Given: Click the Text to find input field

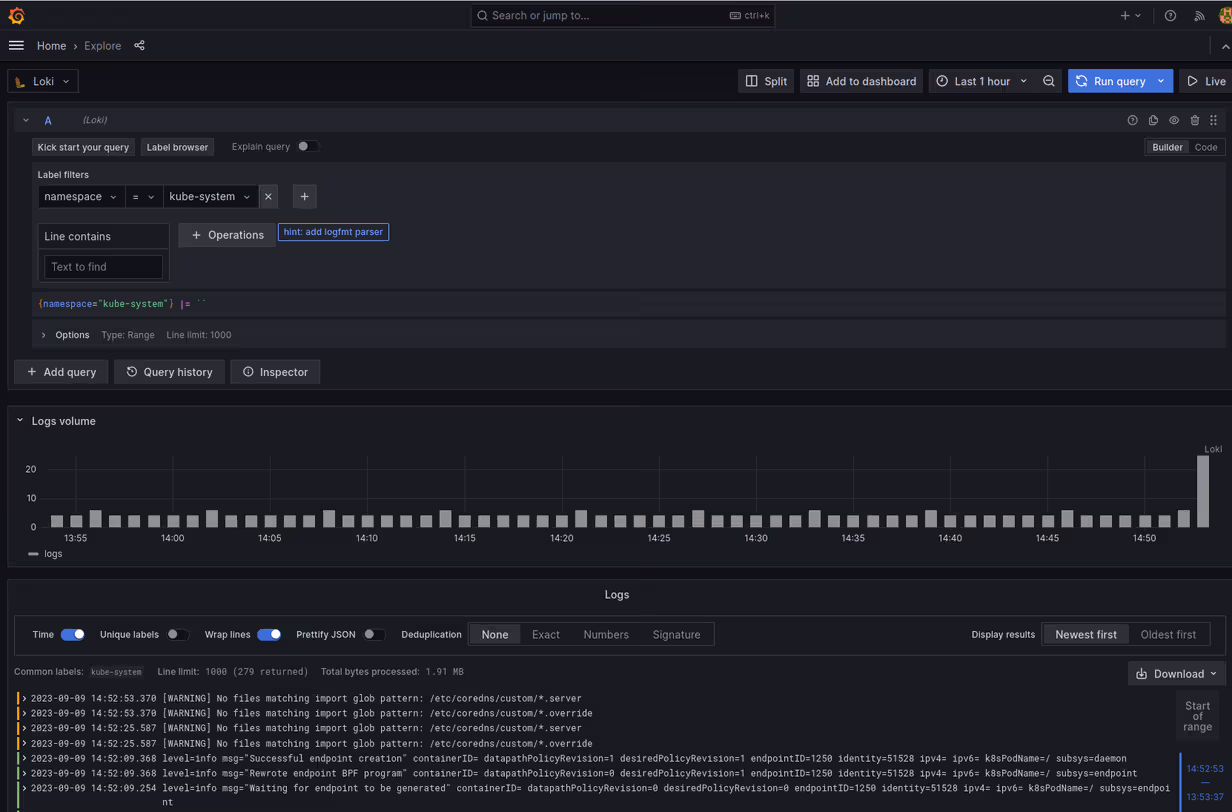Looking at the screenshot, I should point(103,267).
